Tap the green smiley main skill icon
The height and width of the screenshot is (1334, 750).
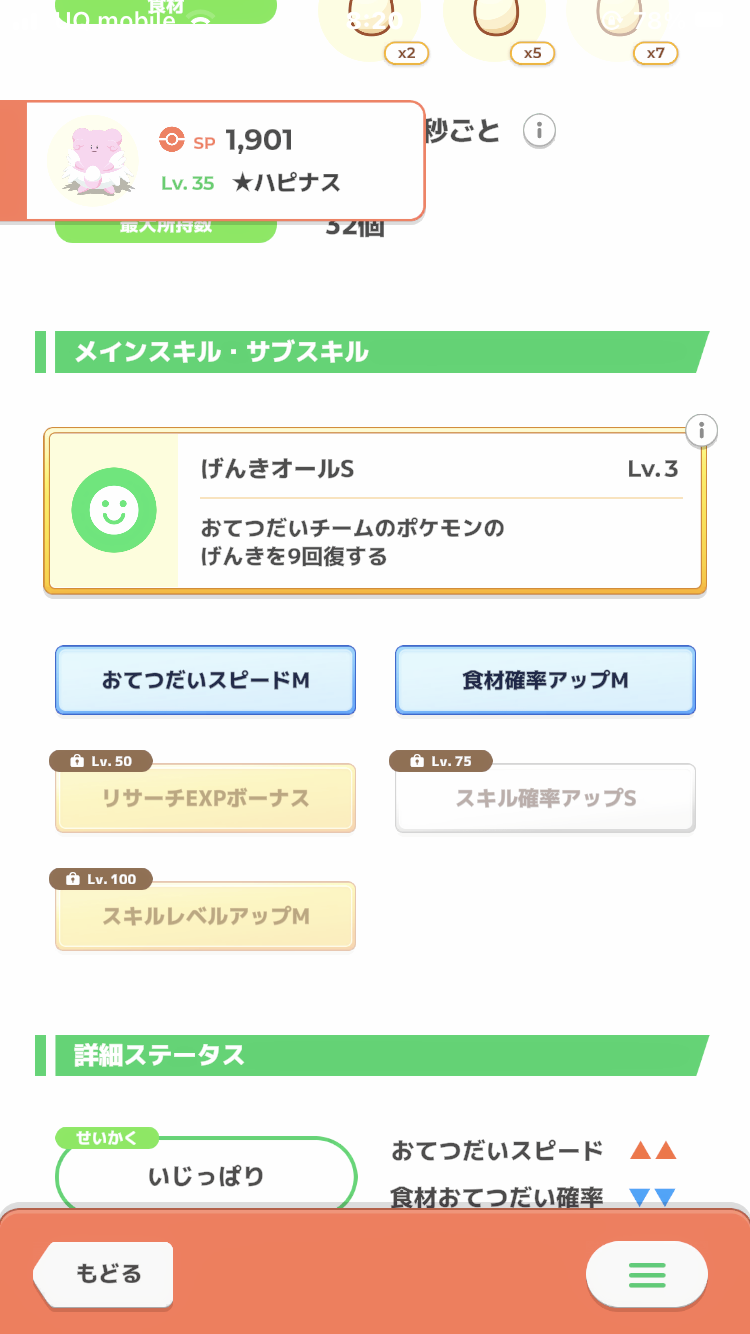click(x=114, y=512)
